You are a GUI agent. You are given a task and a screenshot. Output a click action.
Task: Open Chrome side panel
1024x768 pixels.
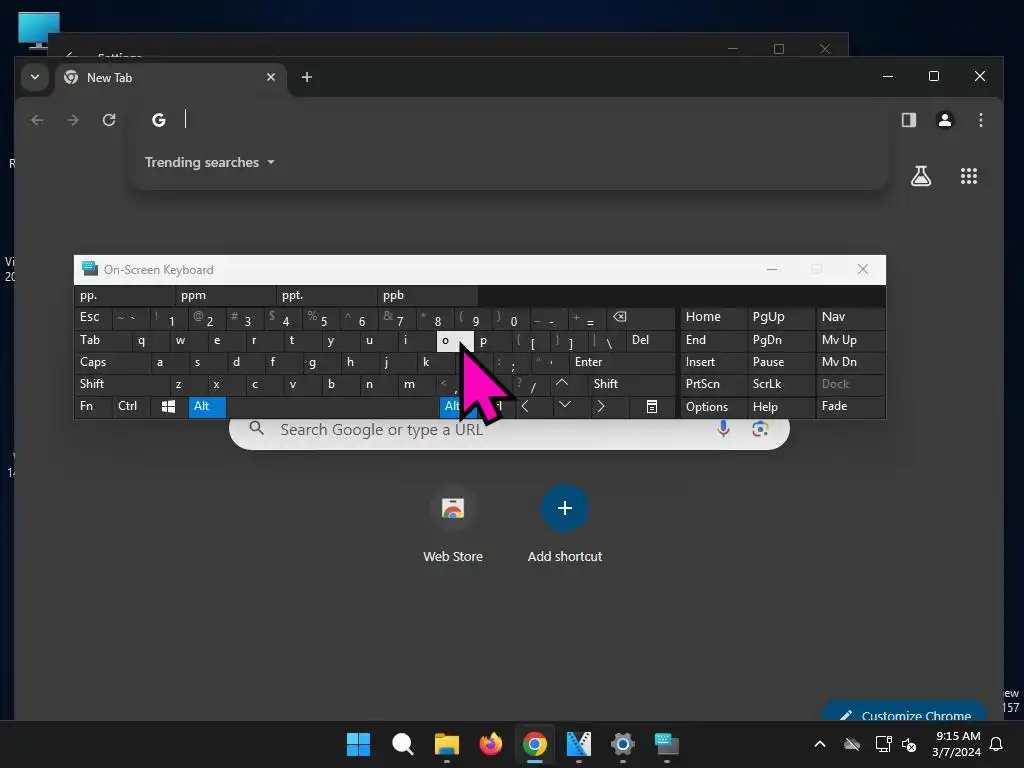pos(908,120)
